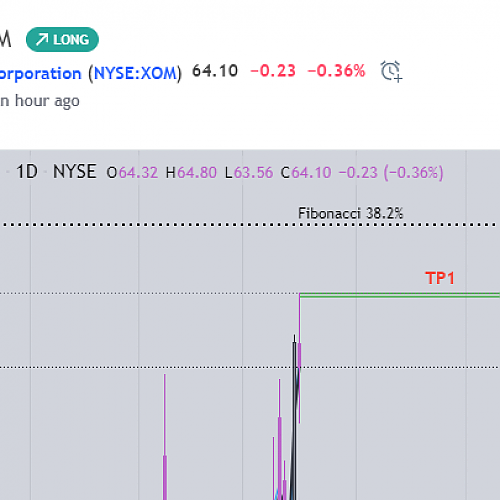Click the black candlestick on chart
The width and height of the screenshot is (500, 500).
click(x=294, y=417)
